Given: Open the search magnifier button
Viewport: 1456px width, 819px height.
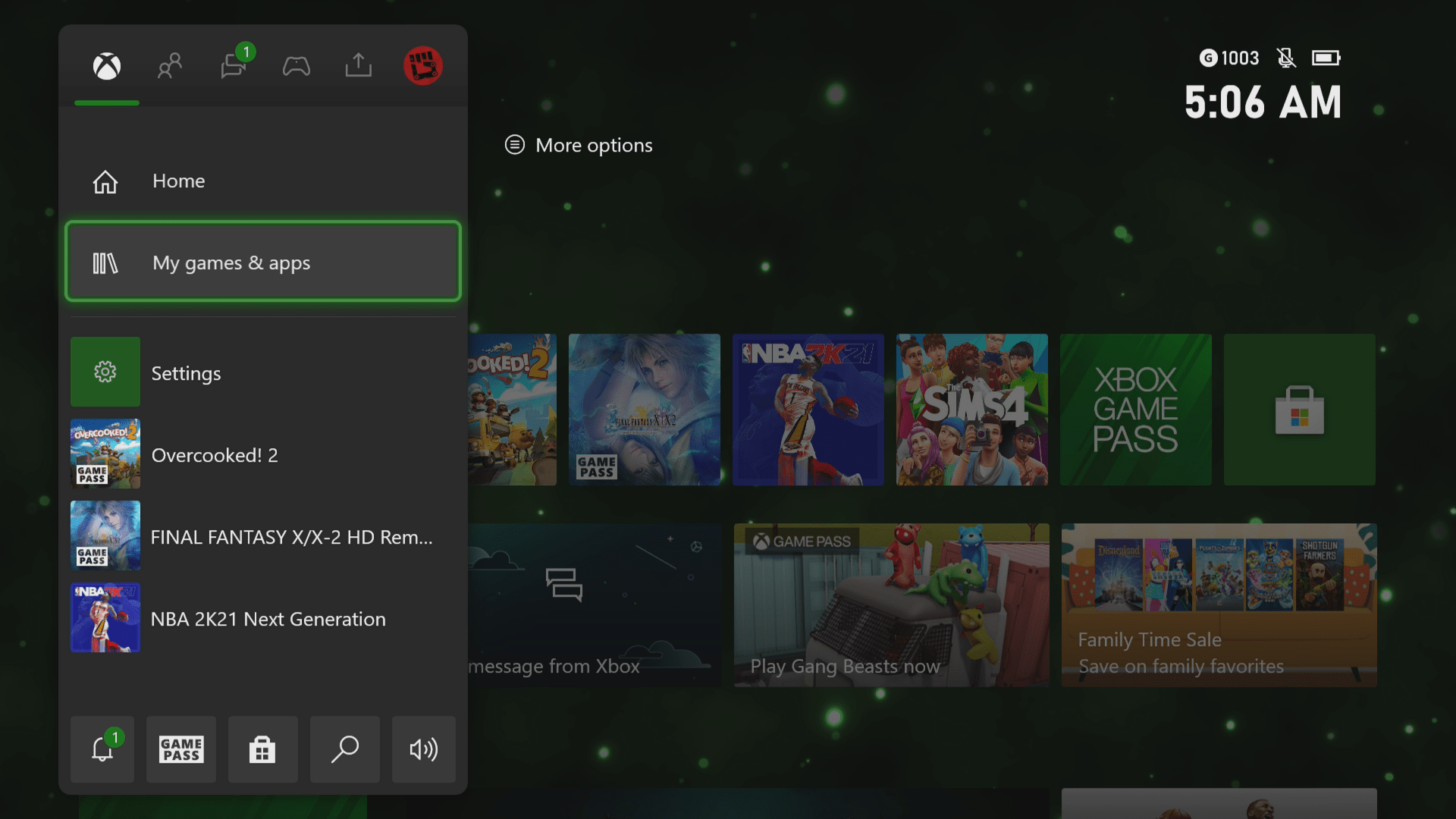Looking at the screenshot, I should [x=344, y=749].
